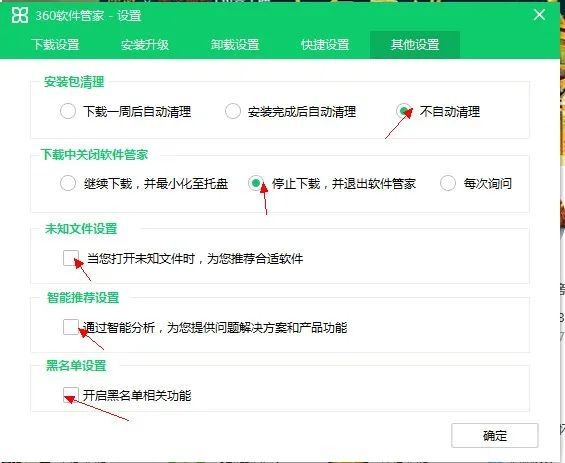
Task: Click the 360软件管家 logo icon
Action: point(19,15)
